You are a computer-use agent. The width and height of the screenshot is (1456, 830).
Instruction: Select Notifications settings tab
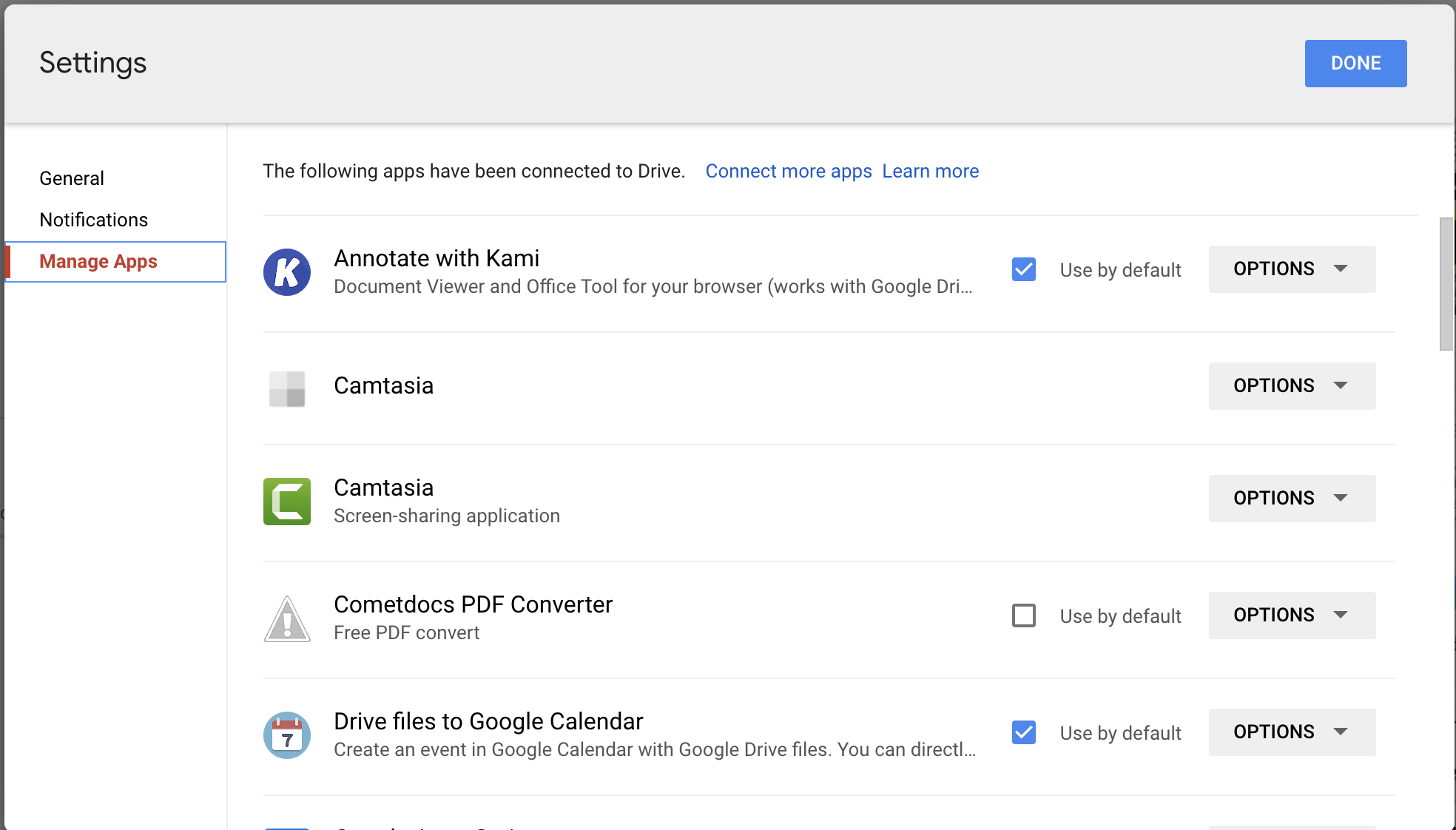93,219
